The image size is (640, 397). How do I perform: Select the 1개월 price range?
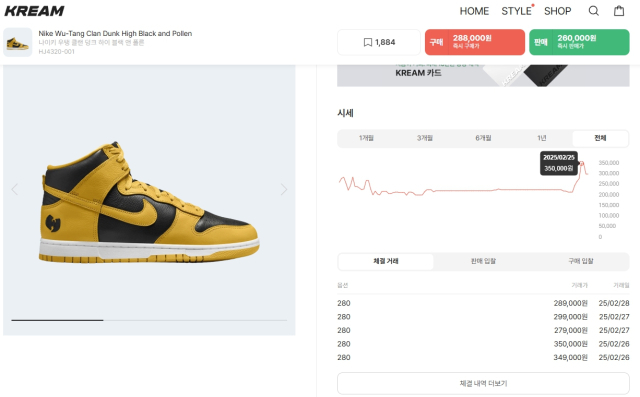[367, 138]
